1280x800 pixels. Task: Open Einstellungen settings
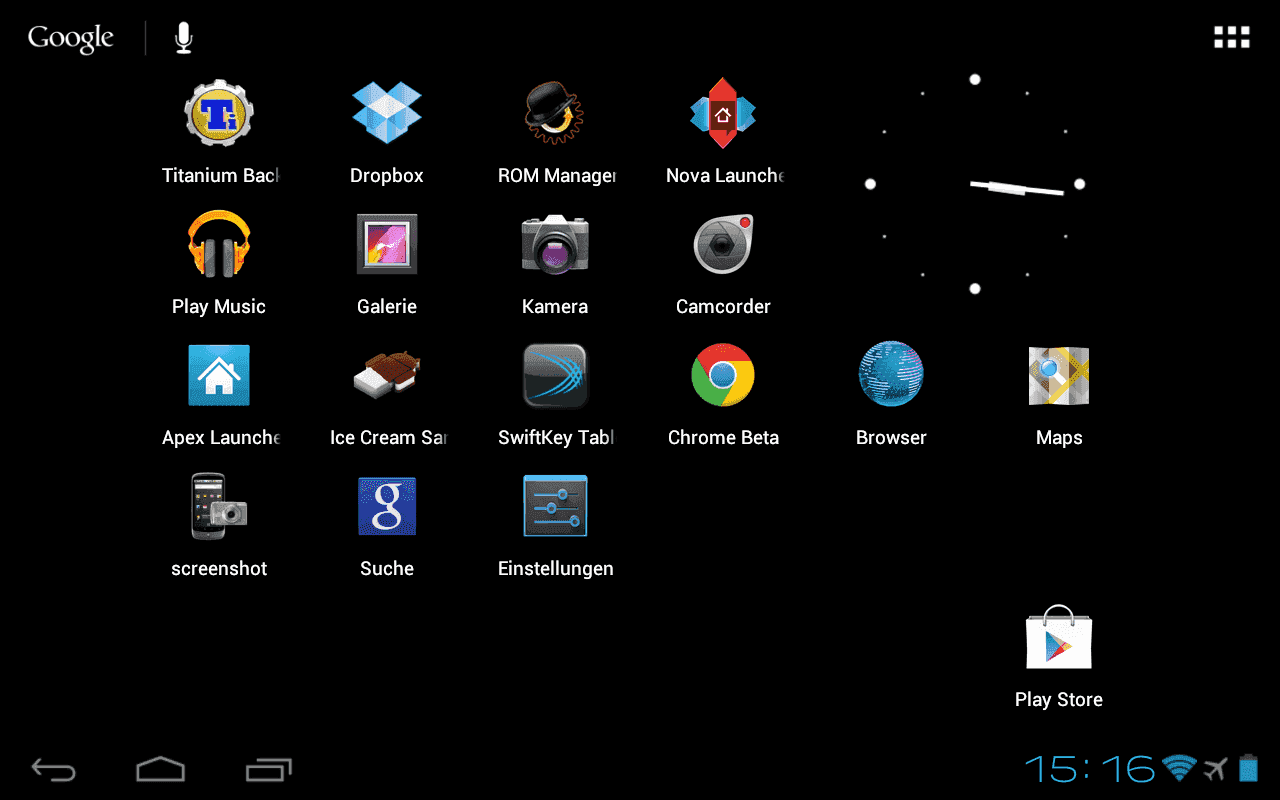point(555,506)
